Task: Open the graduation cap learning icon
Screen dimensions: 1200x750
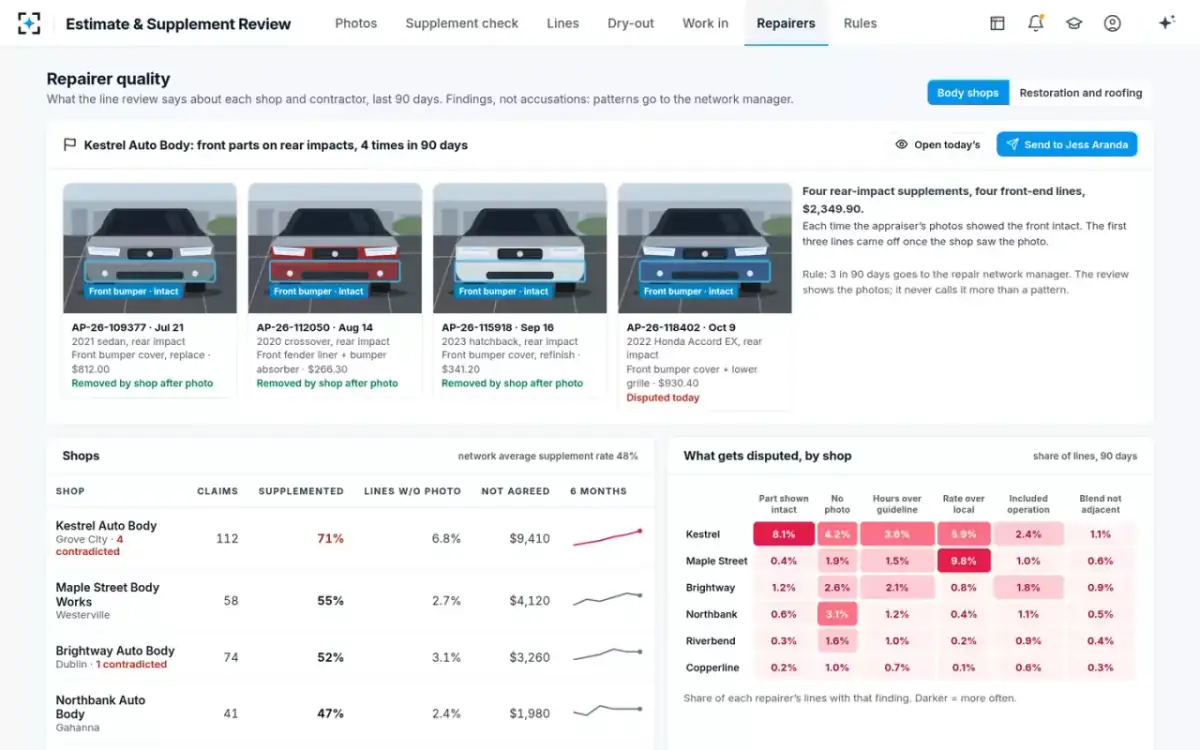Action: (1074, 23)
